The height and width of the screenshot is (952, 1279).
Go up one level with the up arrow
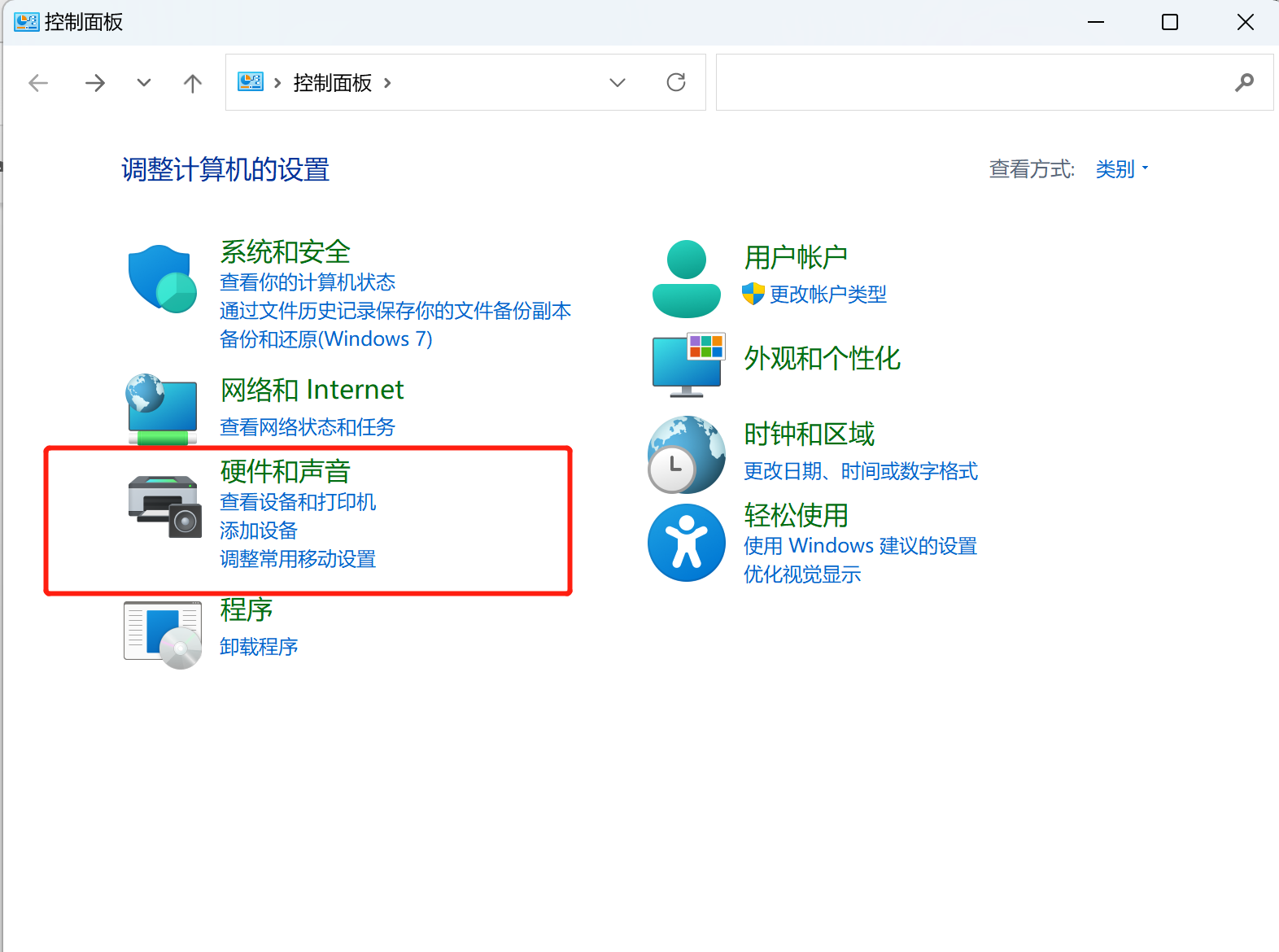(193, 82)
